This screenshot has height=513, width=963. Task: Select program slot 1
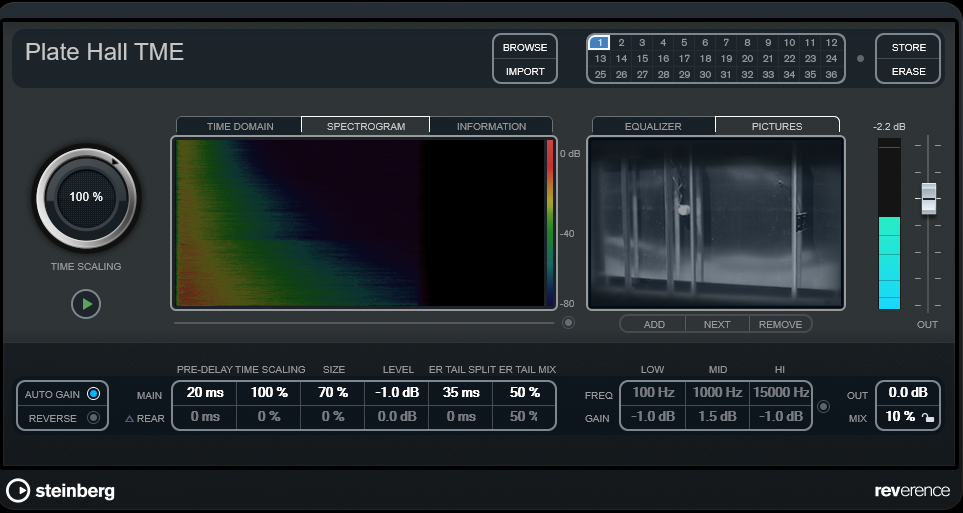[599, 42]
